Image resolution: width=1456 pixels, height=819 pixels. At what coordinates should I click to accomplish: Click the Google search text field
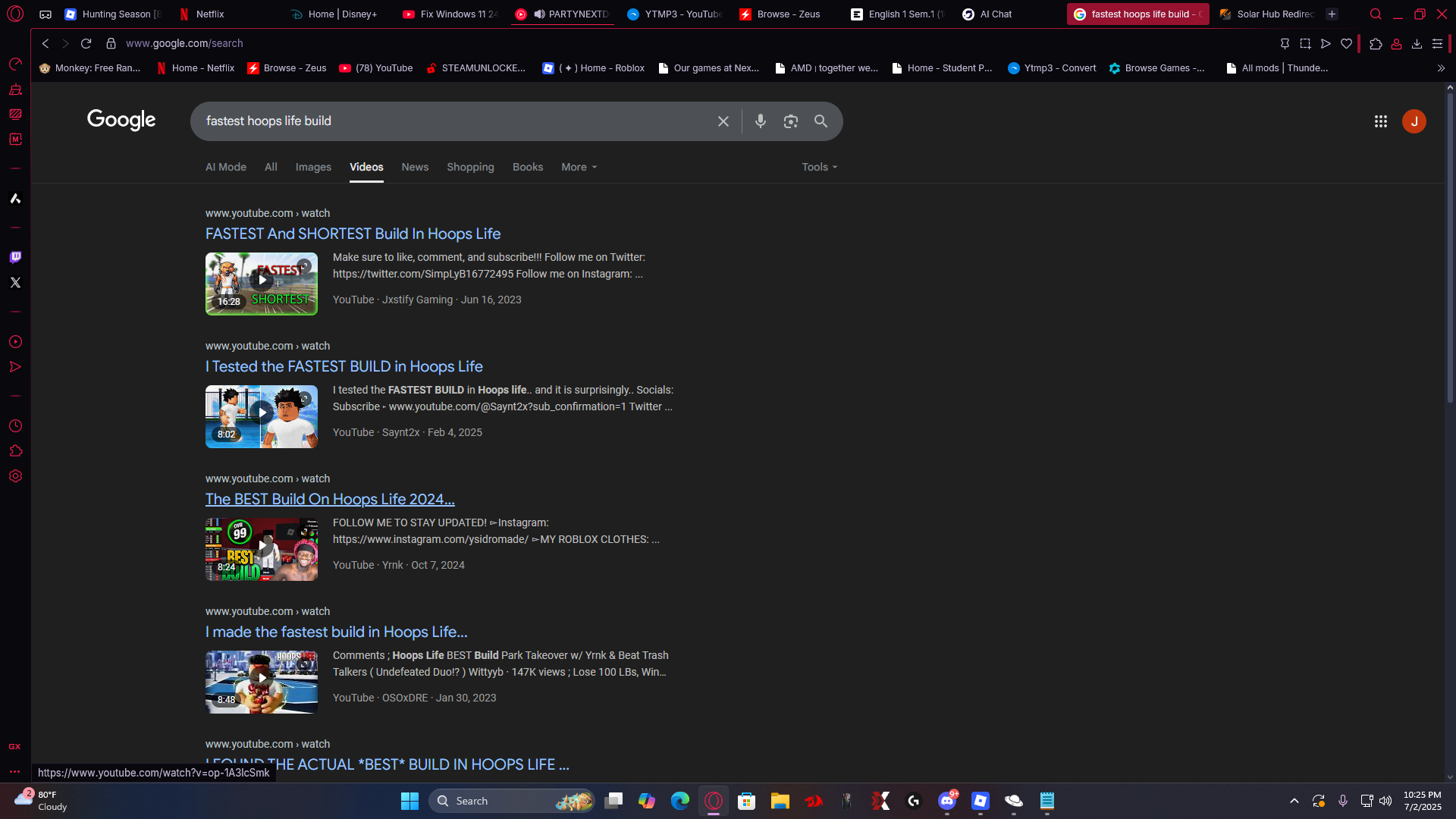click(x=455, y=121)
